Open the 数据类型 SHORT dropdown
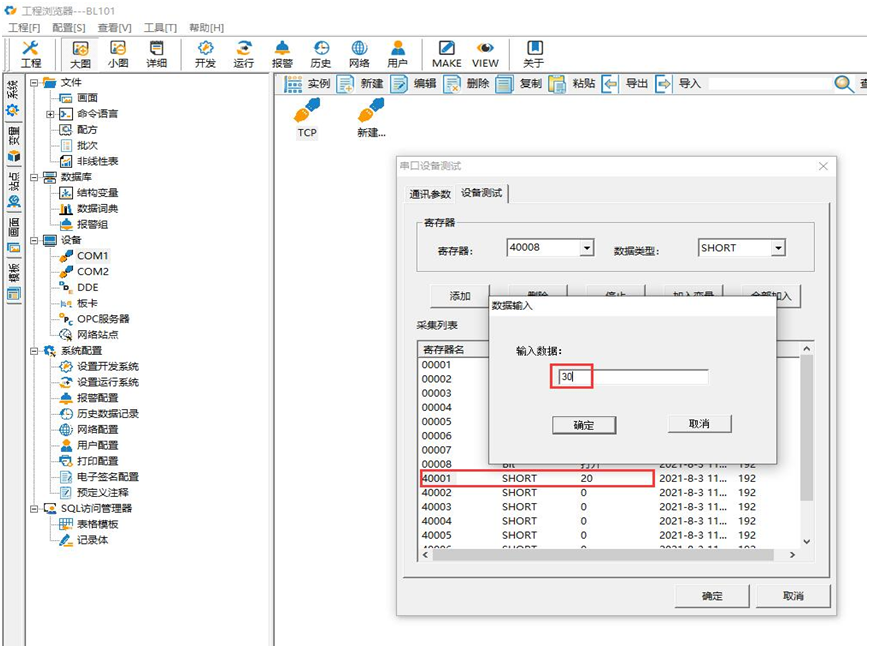 click(779, 248)
